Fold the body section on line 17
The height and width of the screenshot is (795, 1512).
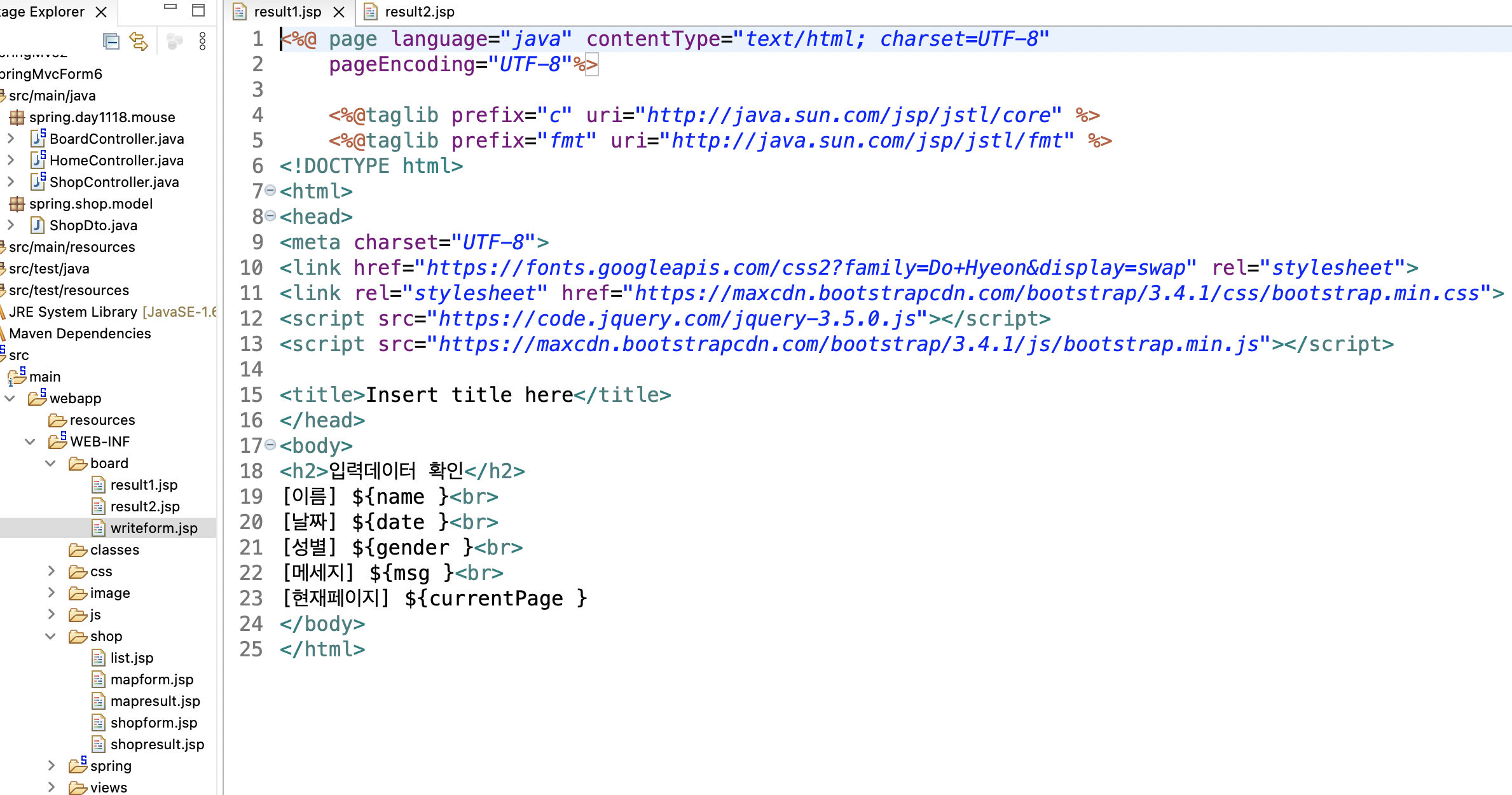coord(270,445)
